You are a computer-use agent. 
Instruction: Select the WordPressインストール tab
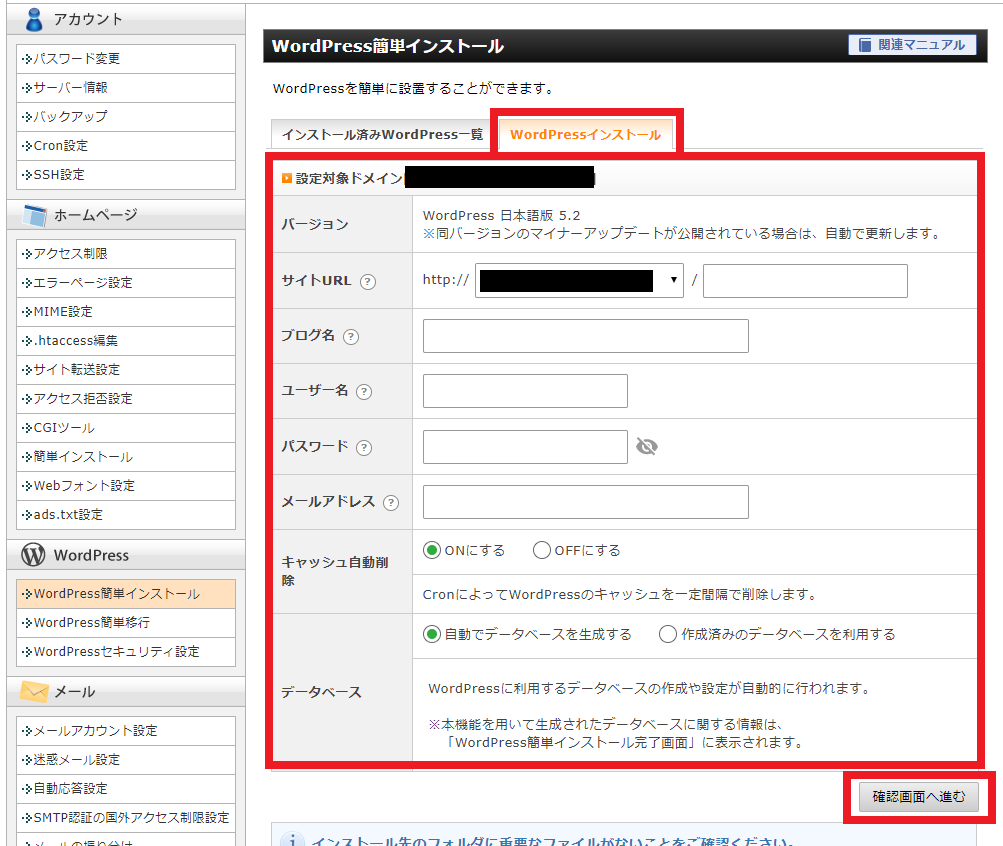[x=585, y=135]
